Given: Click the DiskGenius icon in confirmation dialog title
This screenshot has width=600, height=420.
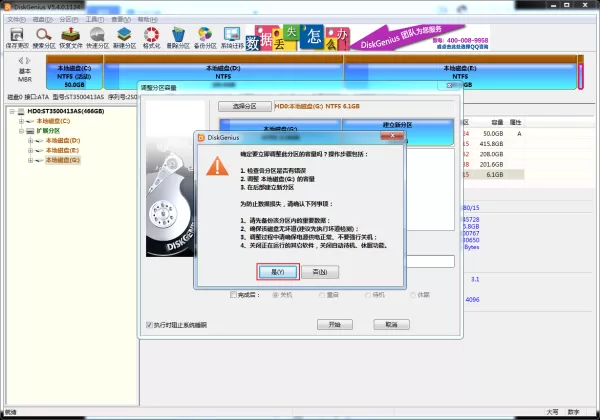Looking at the screenshot, I should coord(201,137).
